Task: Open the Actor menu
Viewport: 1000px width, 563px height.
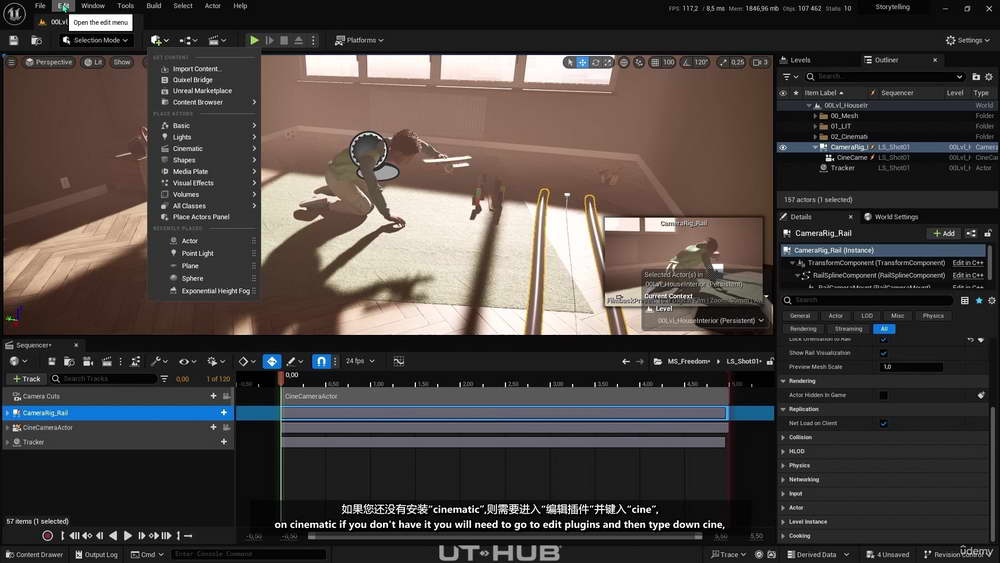Action: (x=212, y=6)
